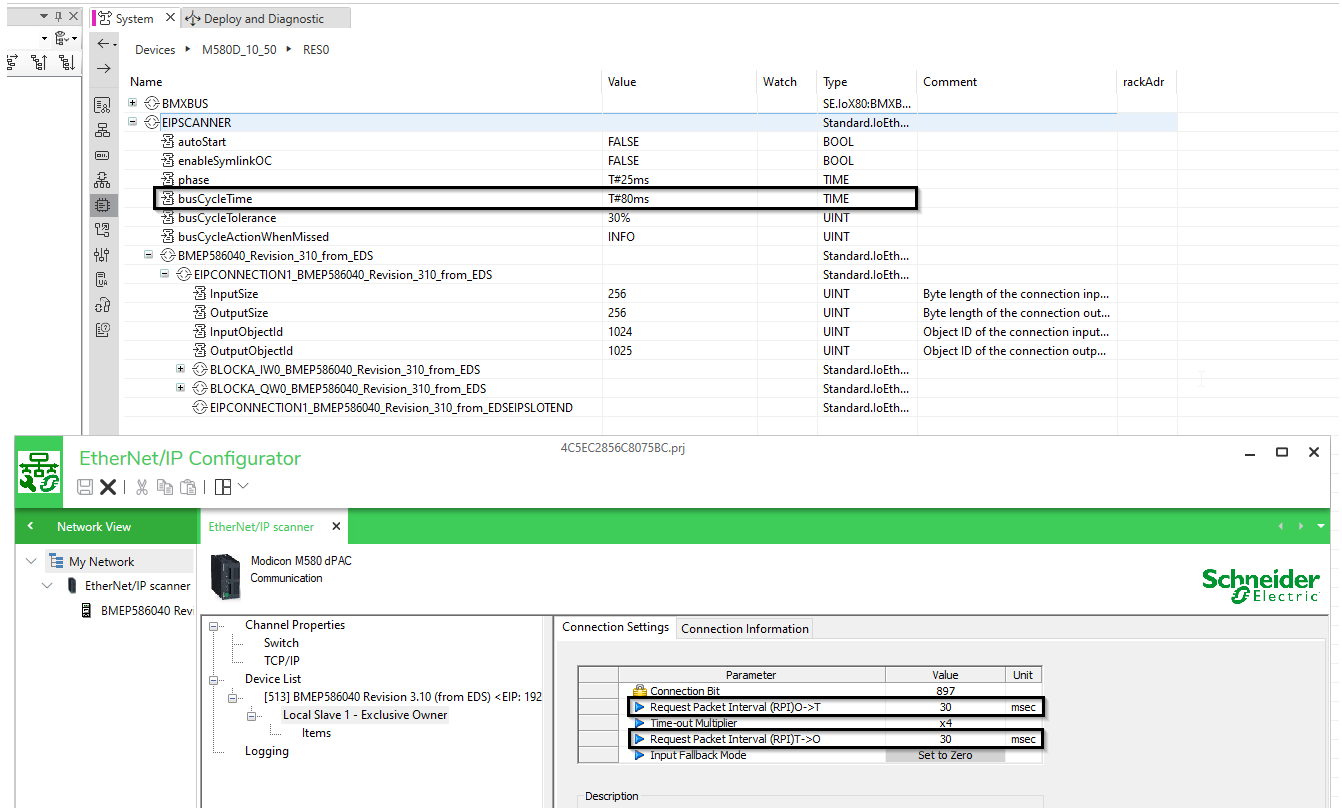Viewport: 1342px width, 808px height.
Task: Select the autoStart parameter row
Action: (650, 142)
